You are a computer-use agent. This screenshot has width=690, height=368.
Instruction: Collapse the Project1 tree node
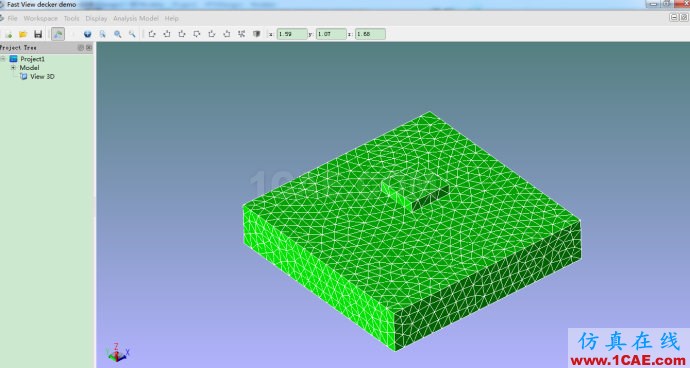(x=3, y=59)
